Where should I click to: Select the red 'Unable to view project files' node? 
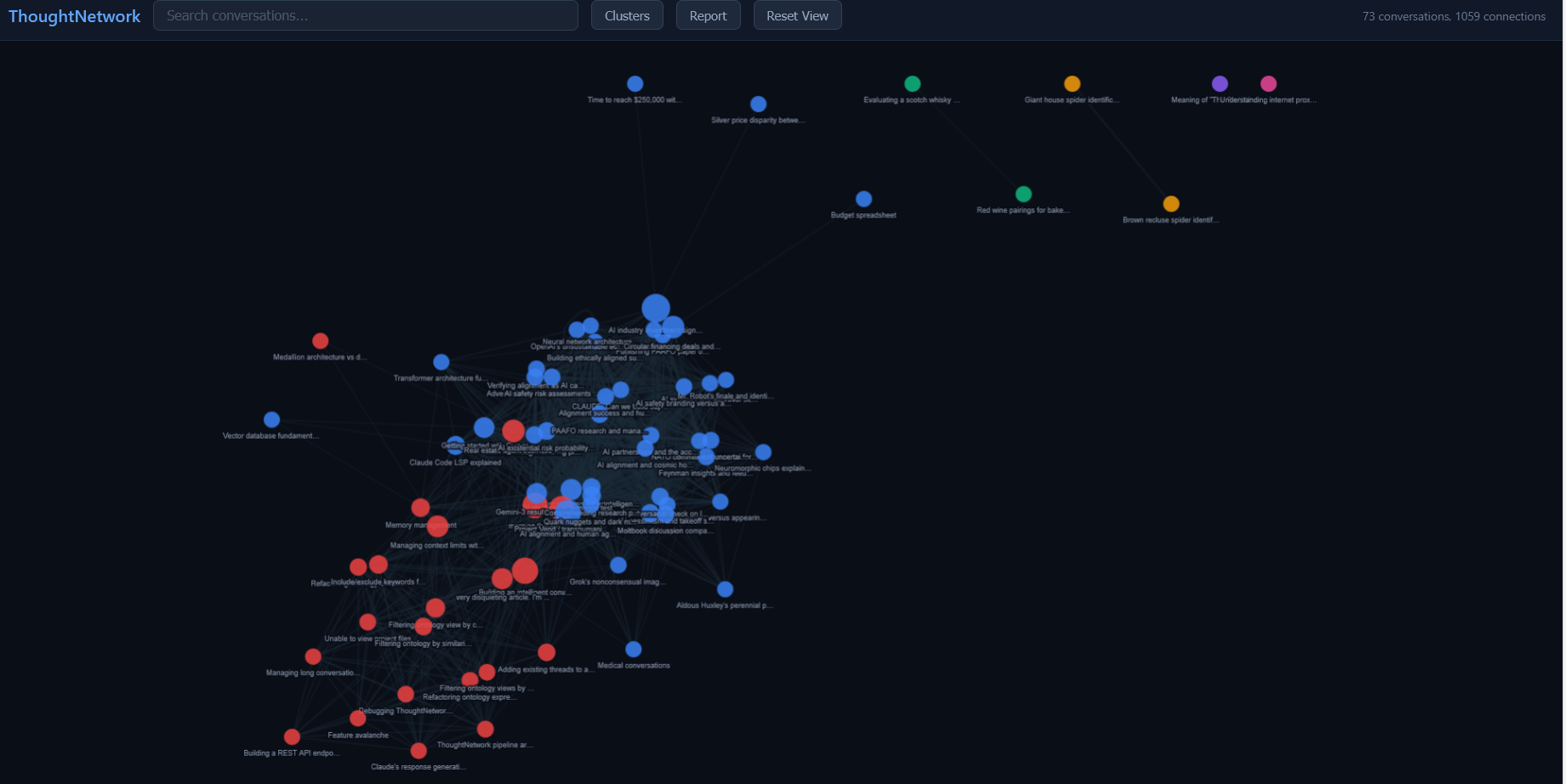click(x=367, y=622)
